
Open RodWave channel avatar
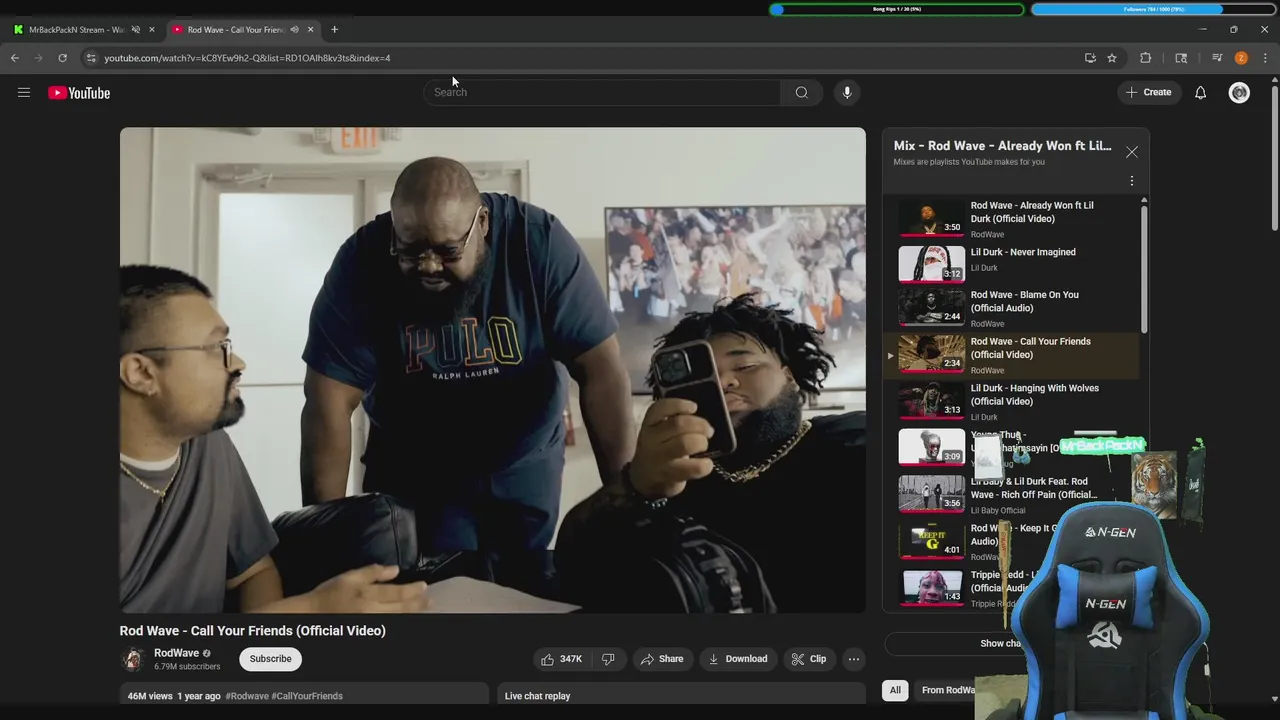coord(132,659)
